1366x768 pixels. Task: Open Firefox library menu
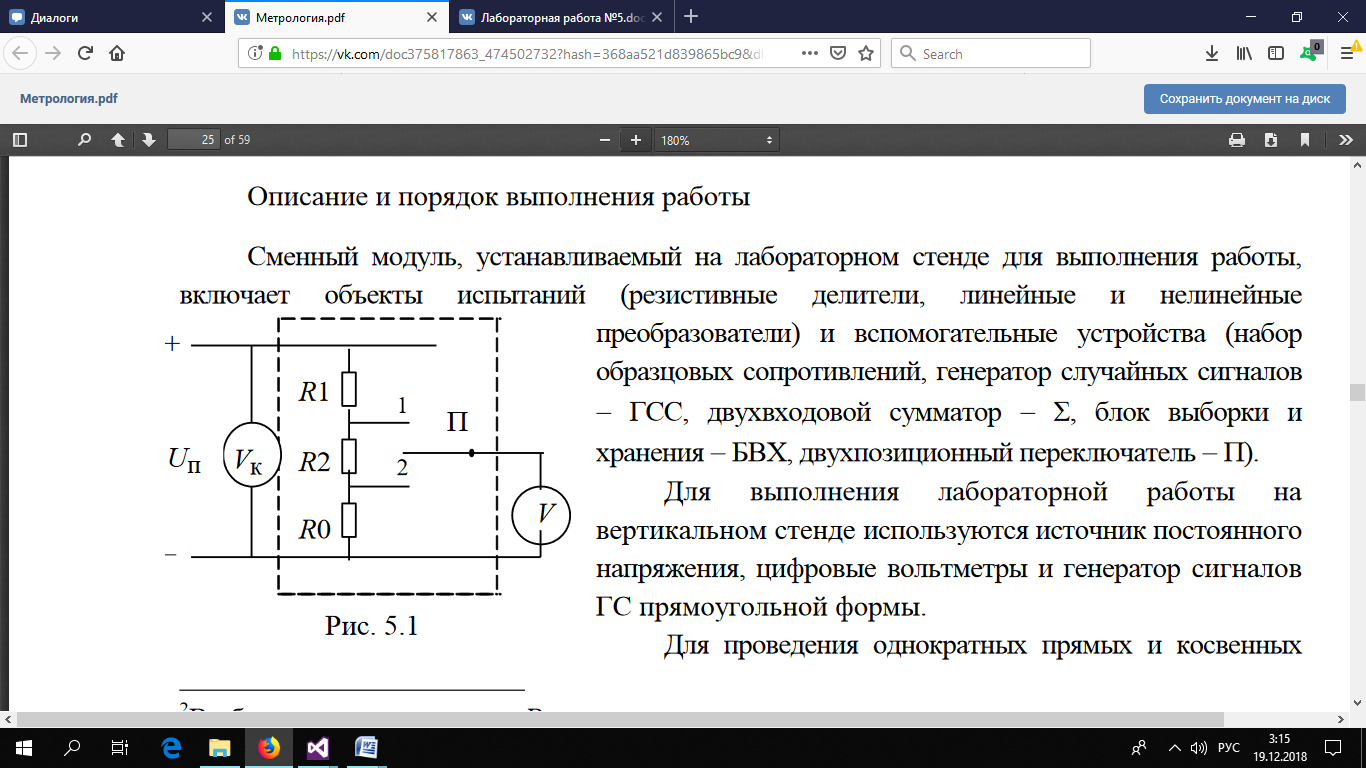pos(1244,53)
